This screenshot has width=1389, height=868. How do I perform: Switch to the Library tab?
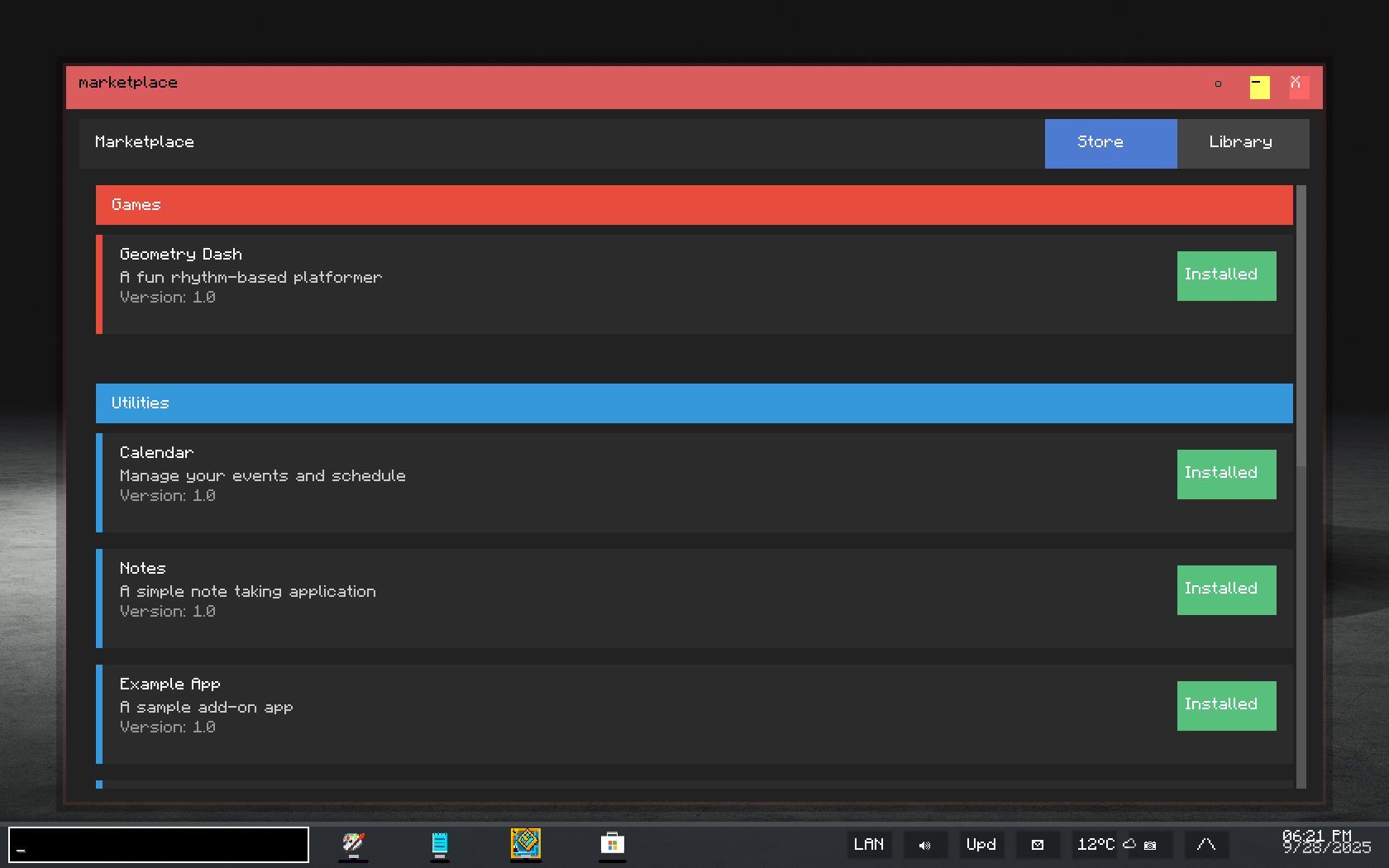point(1242,143)
